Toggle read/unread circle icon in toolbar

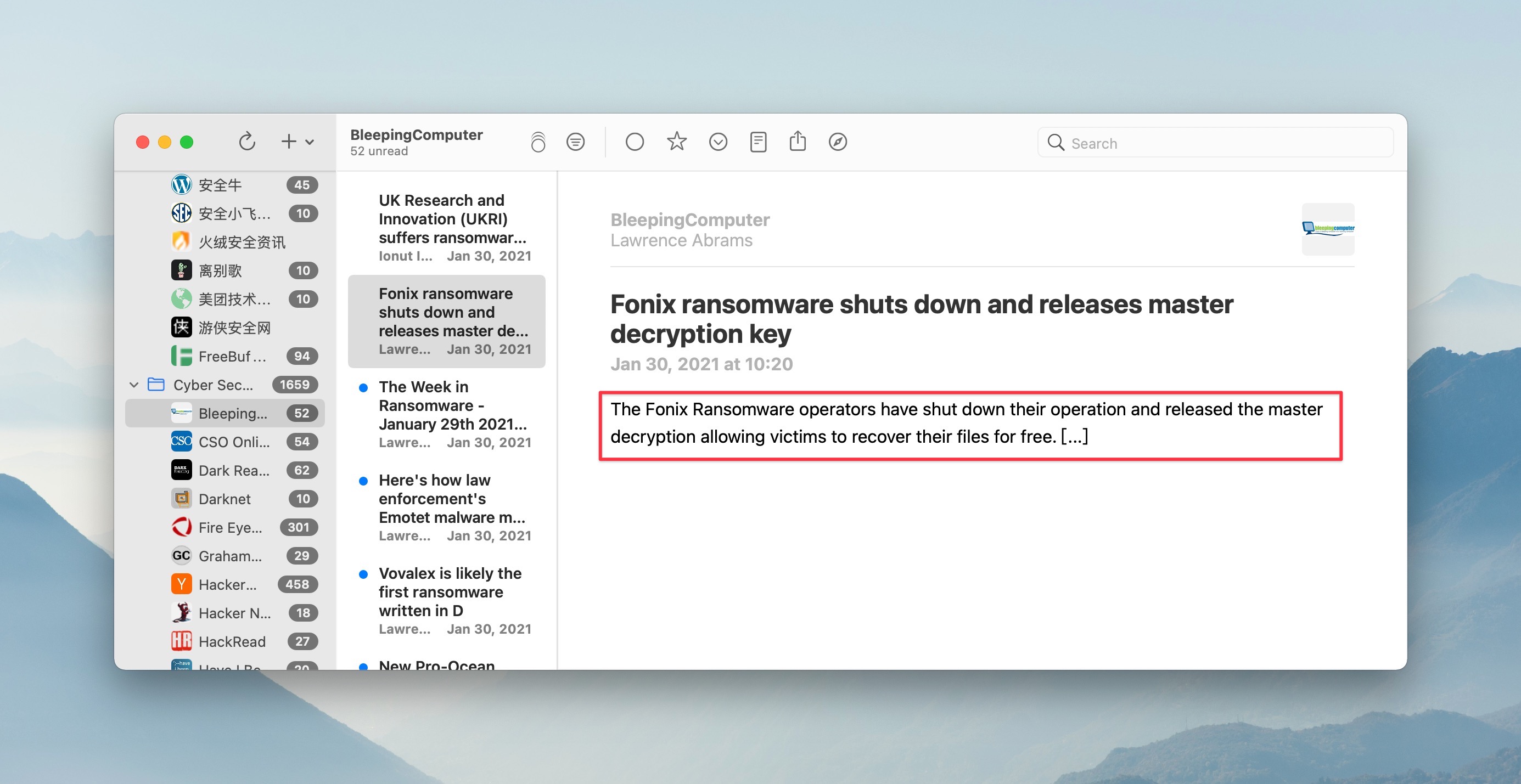pos(634,142)
